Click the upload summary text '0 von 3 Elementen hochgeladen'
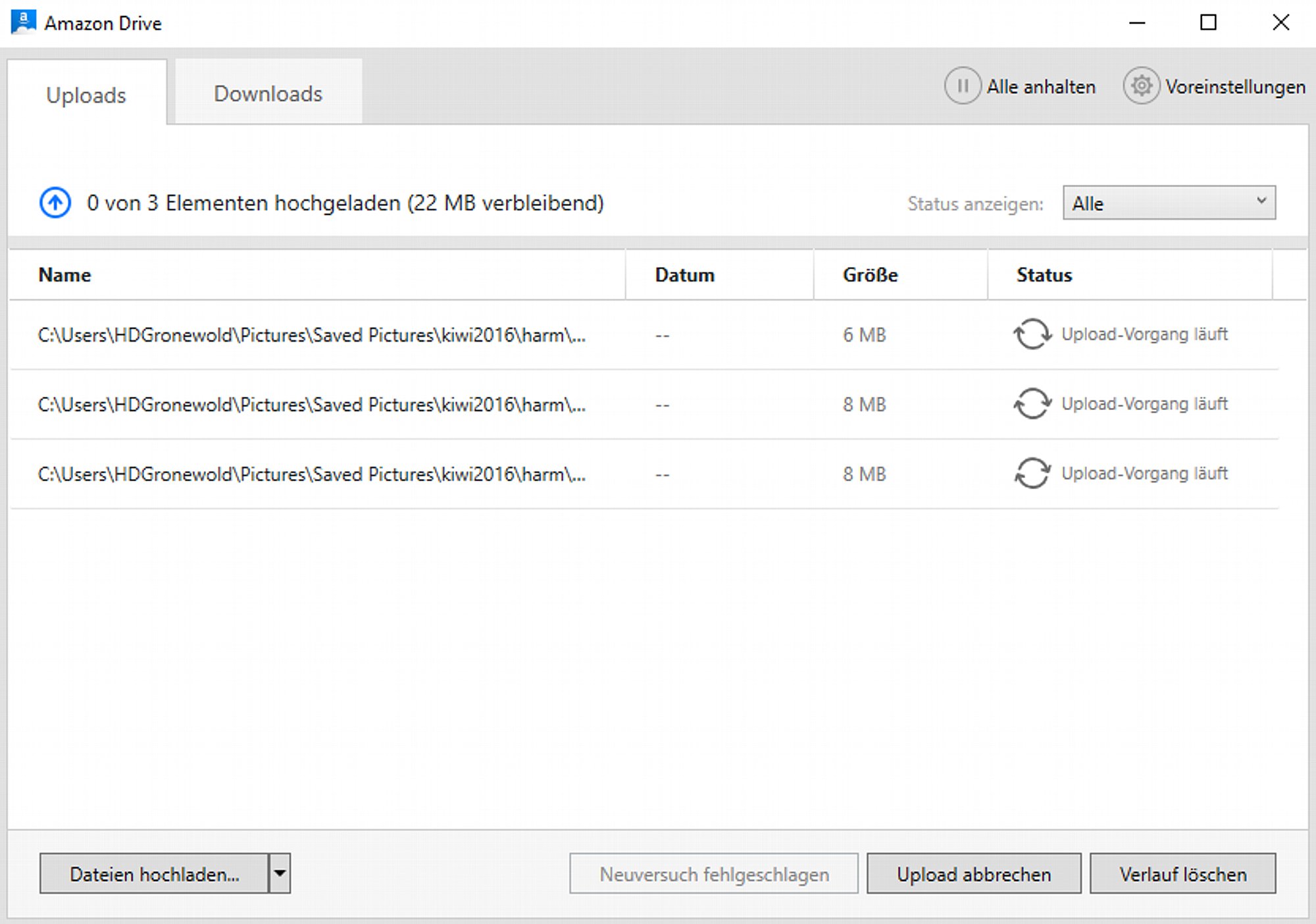The height and width of the screenshot is (924, 1316). tap(345, 203)
